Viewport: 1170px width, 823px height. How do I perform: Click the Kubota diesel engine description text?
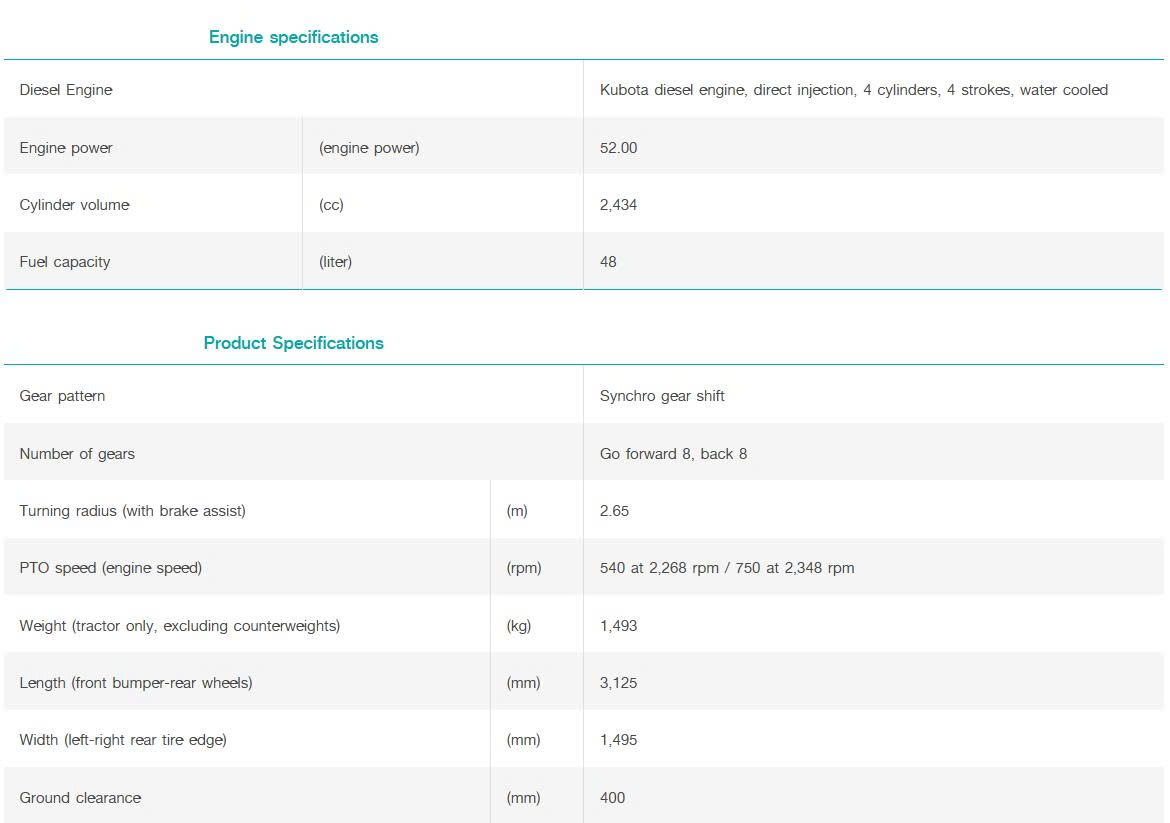853,90
